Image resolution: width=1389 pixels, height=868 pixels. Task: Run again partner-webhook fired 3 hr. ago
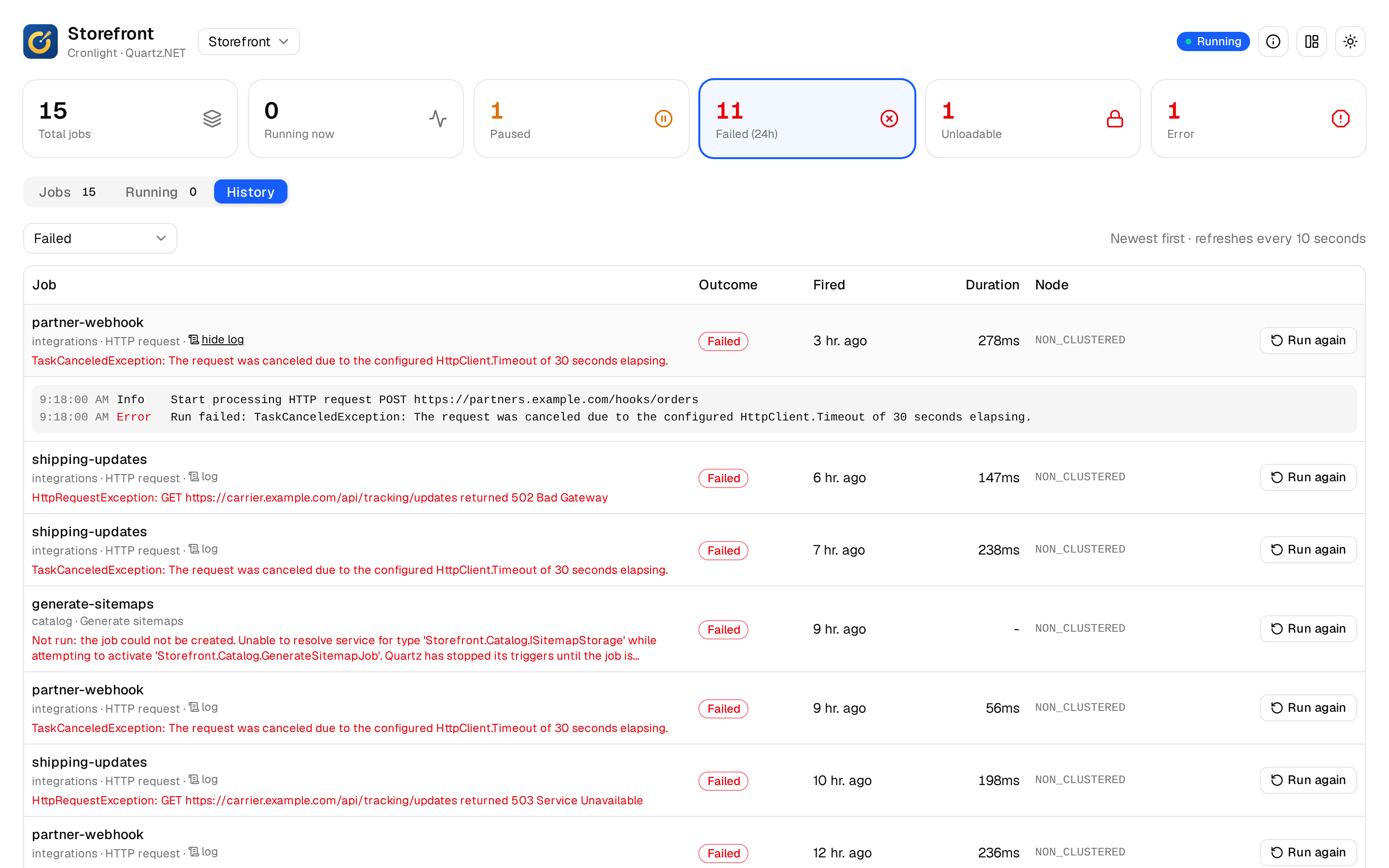(x=1308, y=340)
